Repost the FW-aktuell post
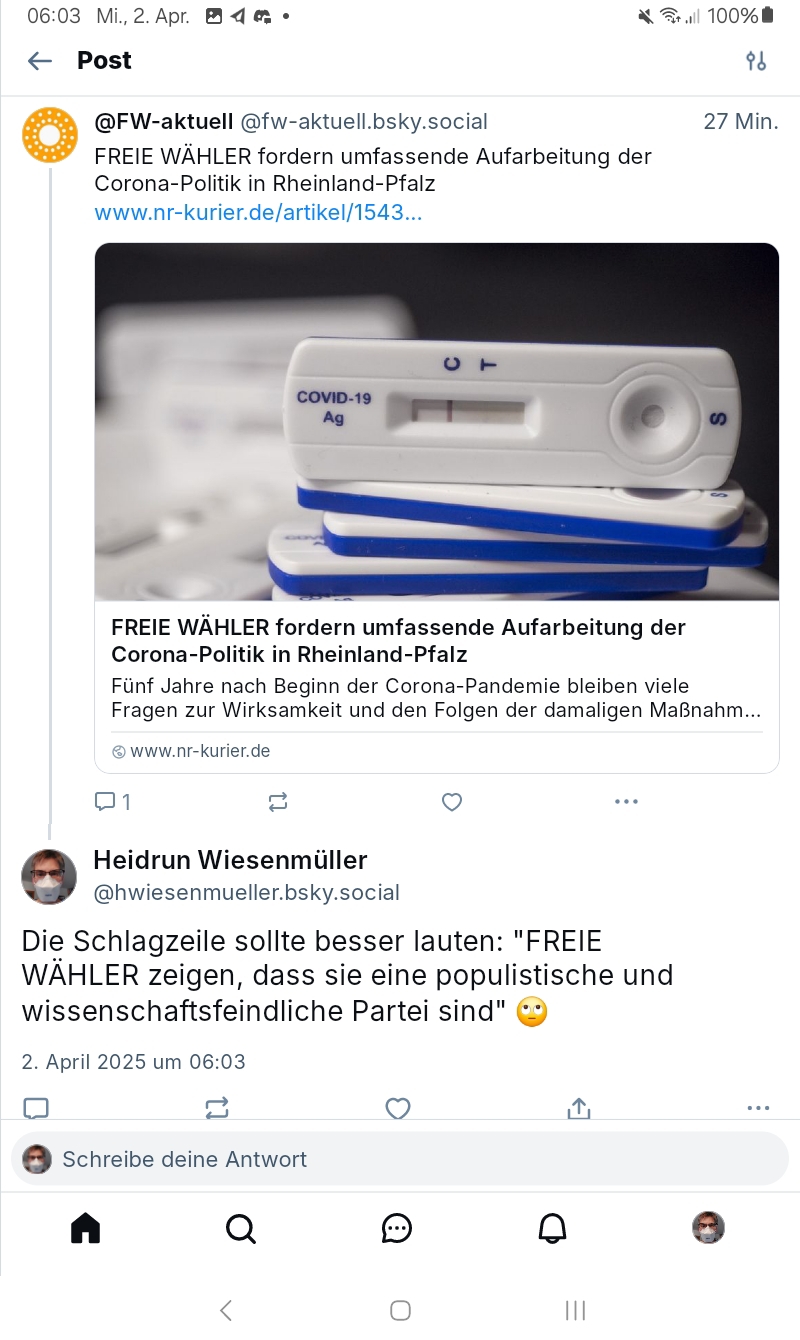 pyautogui.click(x=278, y=801)
